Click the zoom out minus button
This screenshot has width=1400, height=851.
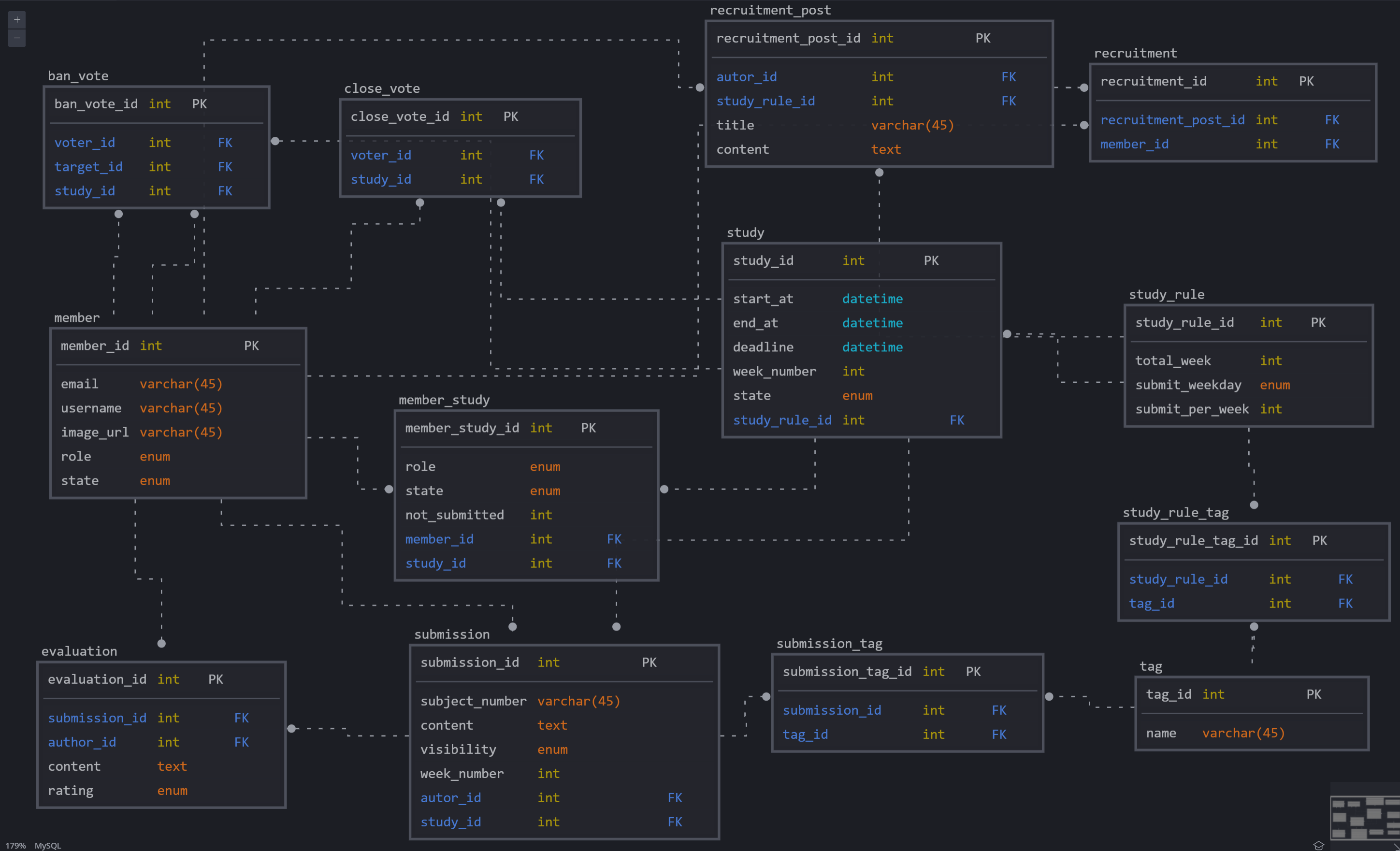pos(17,38)
